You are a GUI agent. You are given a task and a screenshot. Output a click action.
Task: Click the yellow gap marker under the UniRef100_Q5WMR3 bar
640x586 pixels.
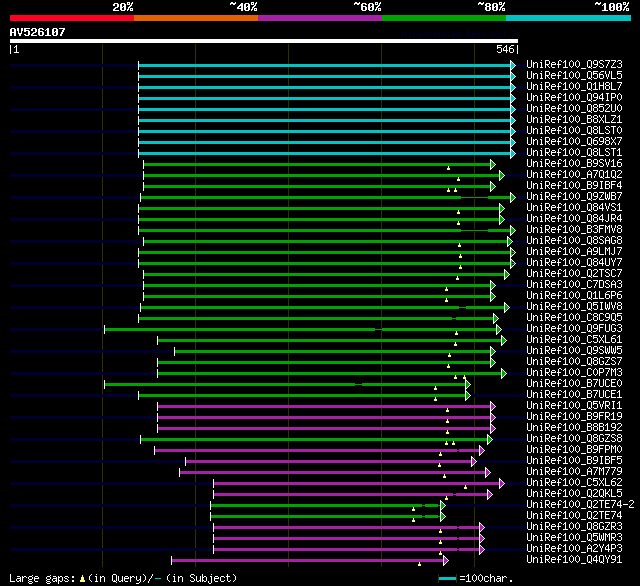point(440,542)
